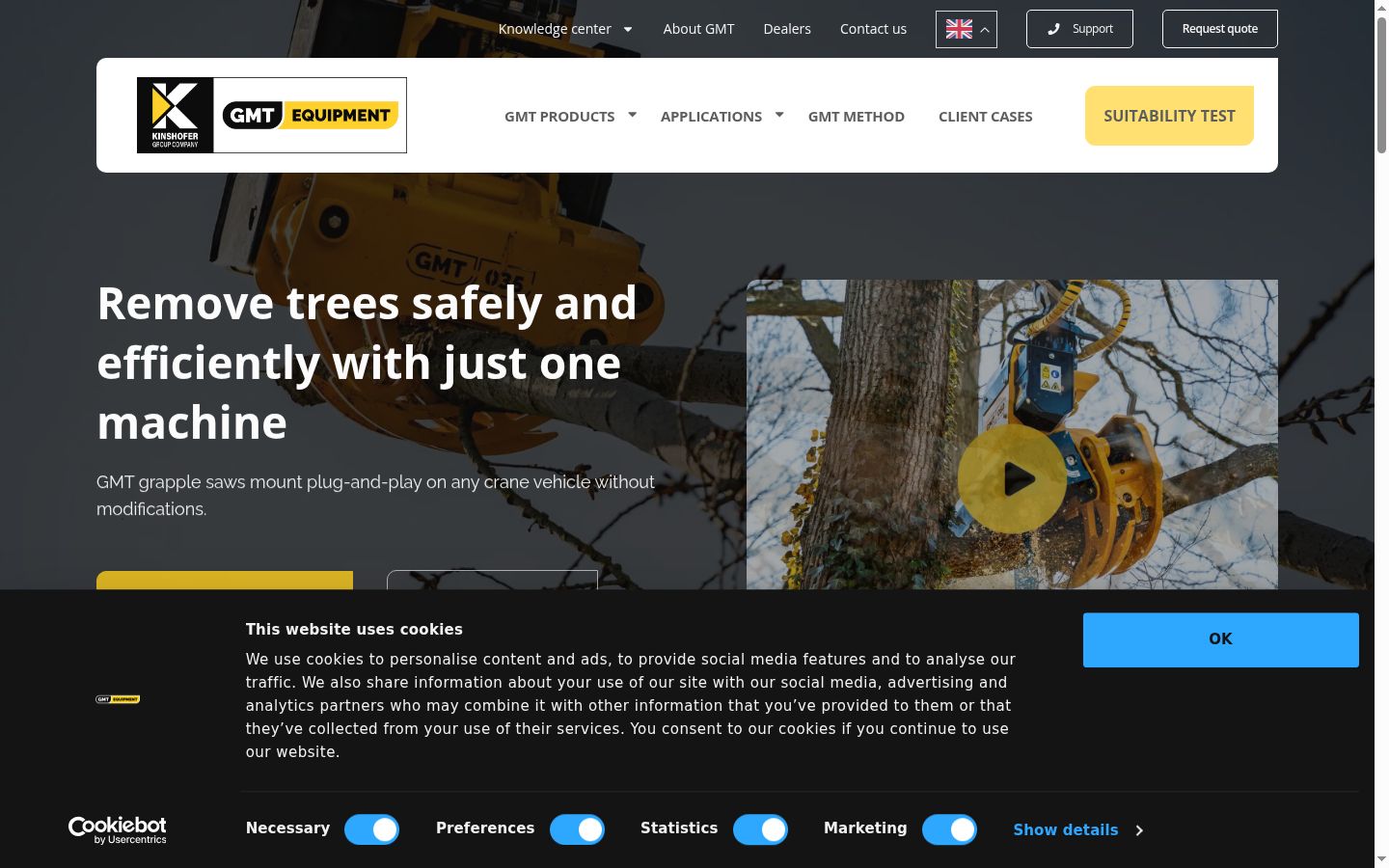This screenshot has height=868, width=1389.
Task: Disable the Preferences cookies switch
Action: pos(577,829)
